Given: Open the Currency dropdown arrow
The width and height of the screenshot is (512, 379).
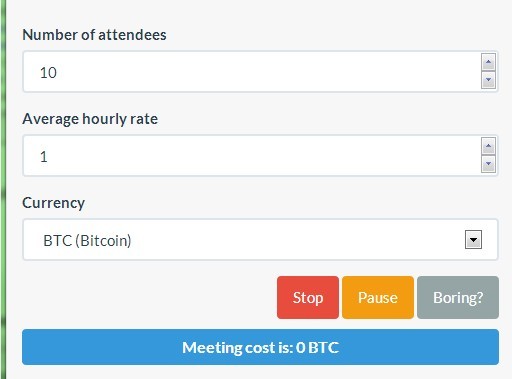Looking at the screenshot, I should pos(473,240).
